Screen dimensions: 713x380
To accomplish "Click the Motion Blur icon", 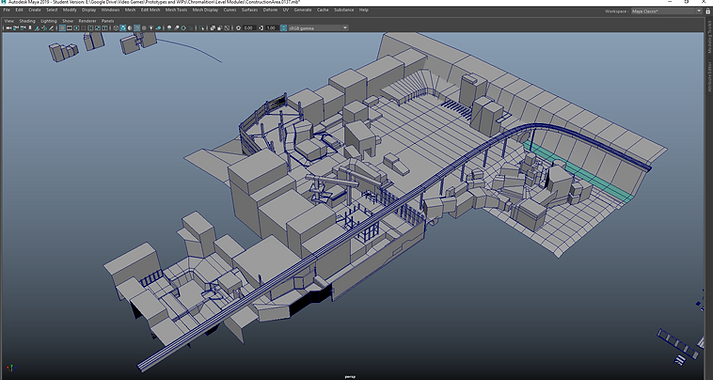I will [x=176, y=28].
